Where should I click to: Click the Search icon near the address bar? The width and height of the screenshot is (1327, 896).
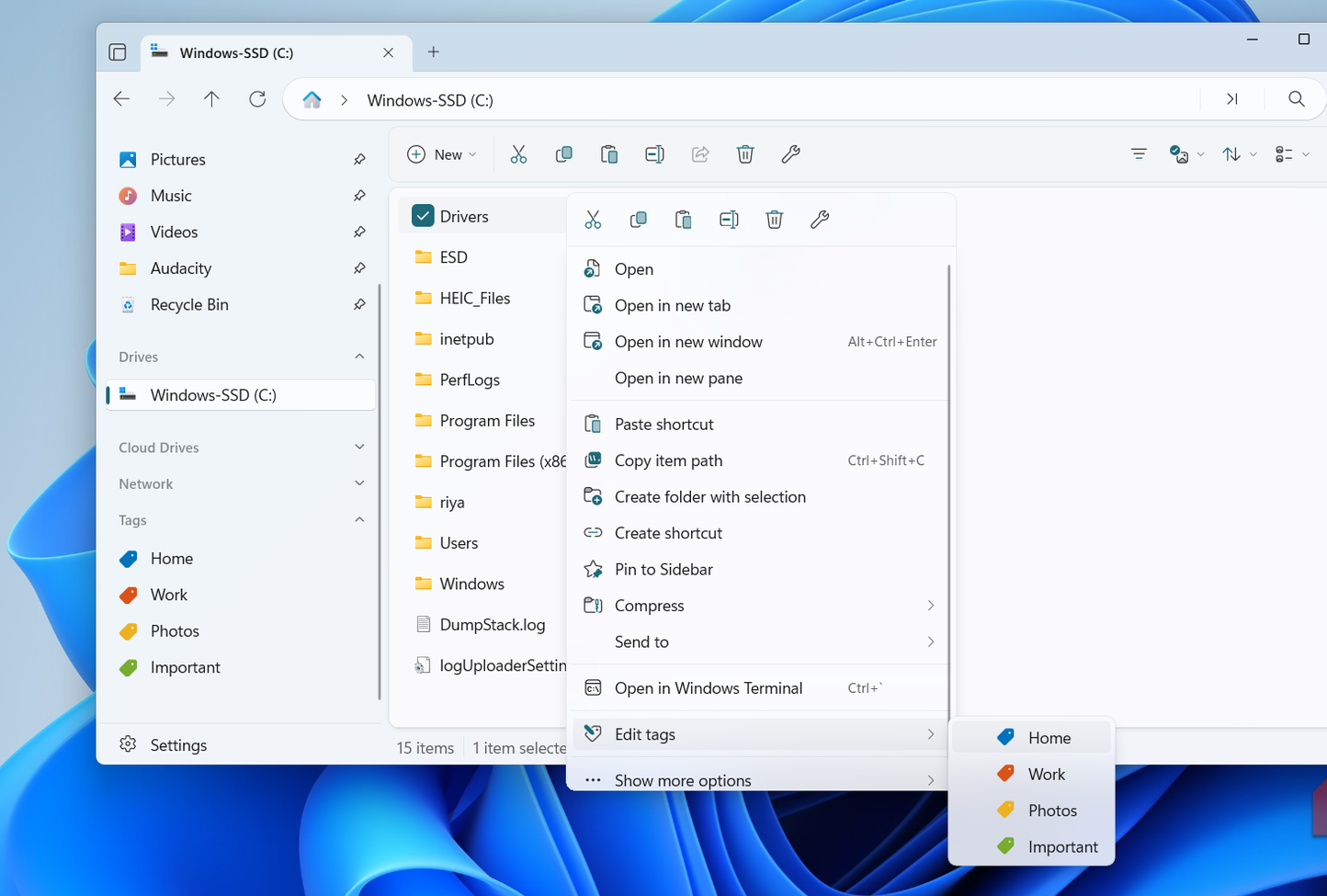[1296, 98]
